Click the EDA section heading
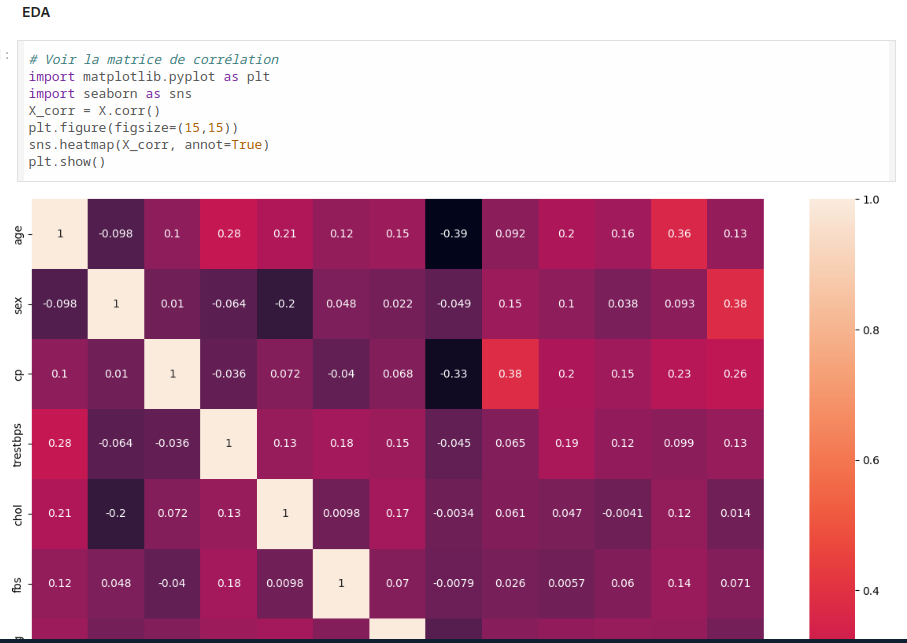907x643 pixels. [36, 13]
